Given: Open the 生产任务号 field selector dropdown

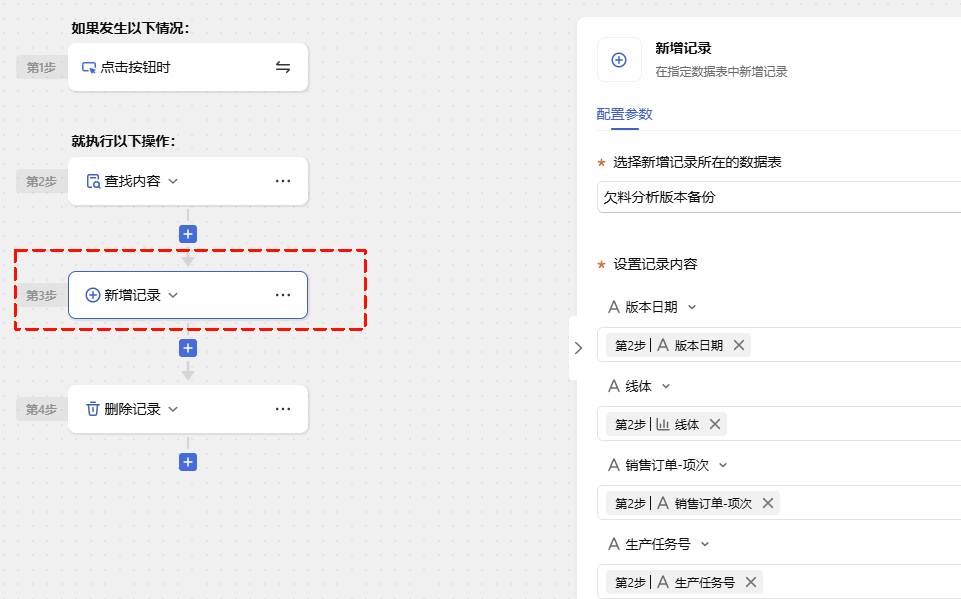Looking at the screenshot, I should (x=705, y=544).
